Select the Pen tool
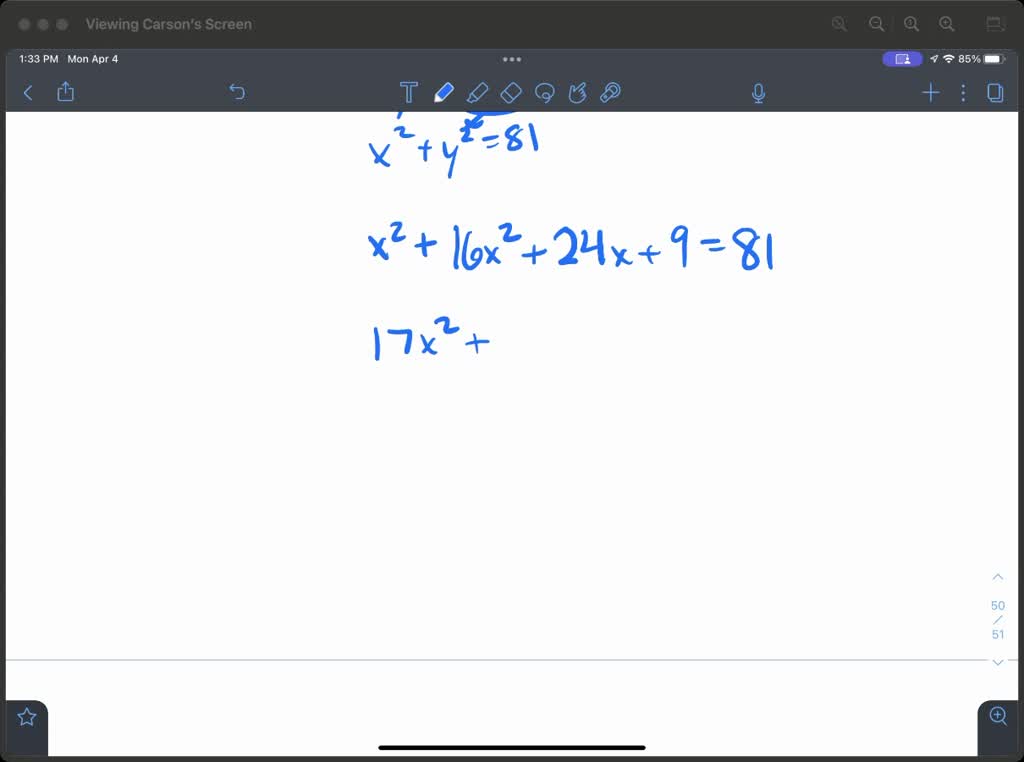 click(x=444, y=92)
